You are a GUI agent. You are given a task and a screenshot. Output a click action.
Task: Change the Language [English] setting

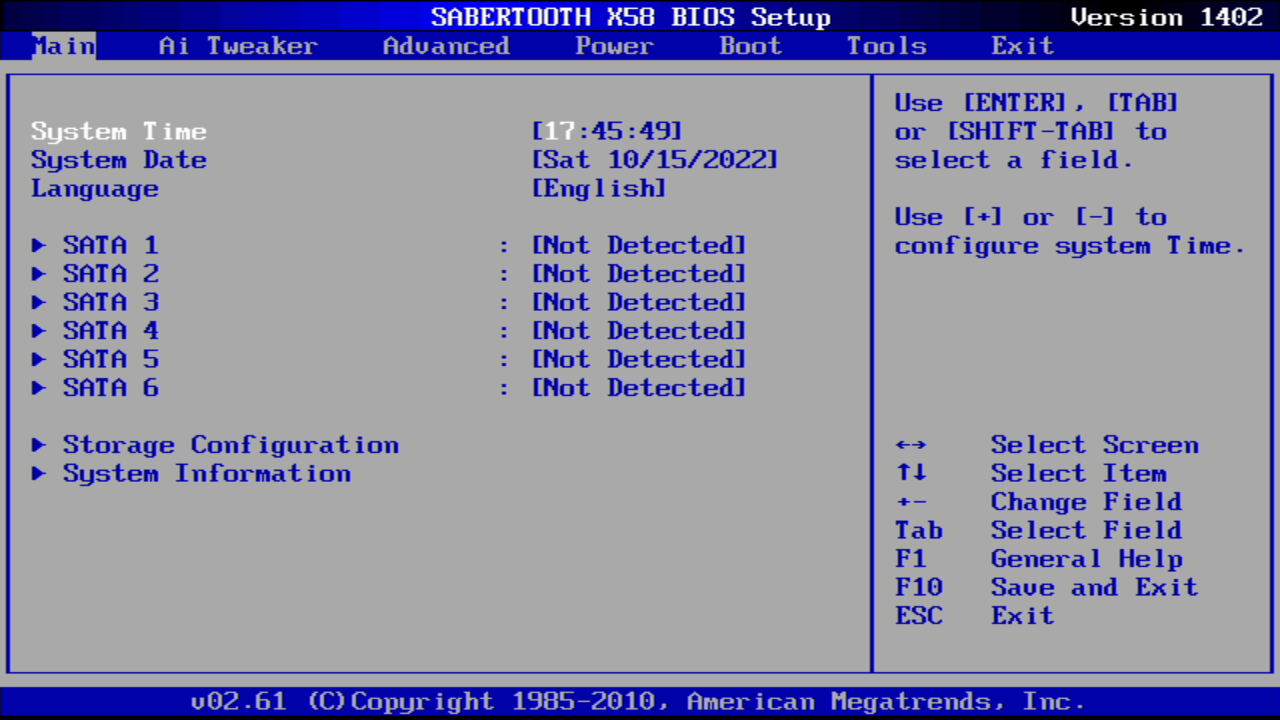pyautogui.click(x=599, y=188)
